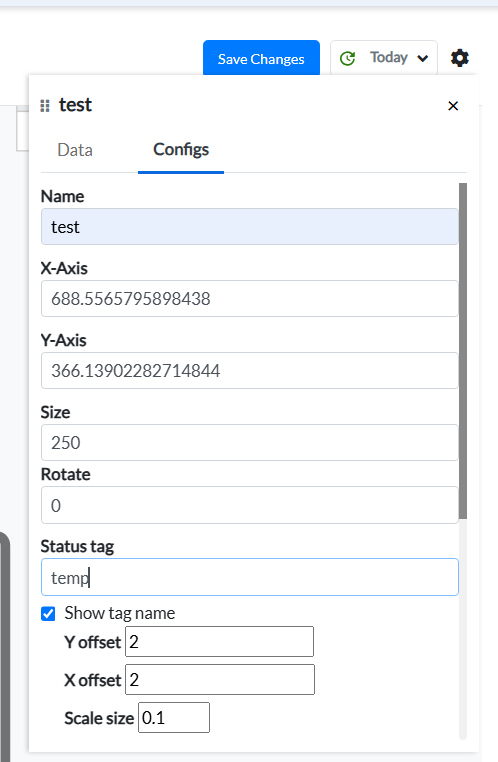
Task: Click the Y-Axis value field
Action: [250, 370]
